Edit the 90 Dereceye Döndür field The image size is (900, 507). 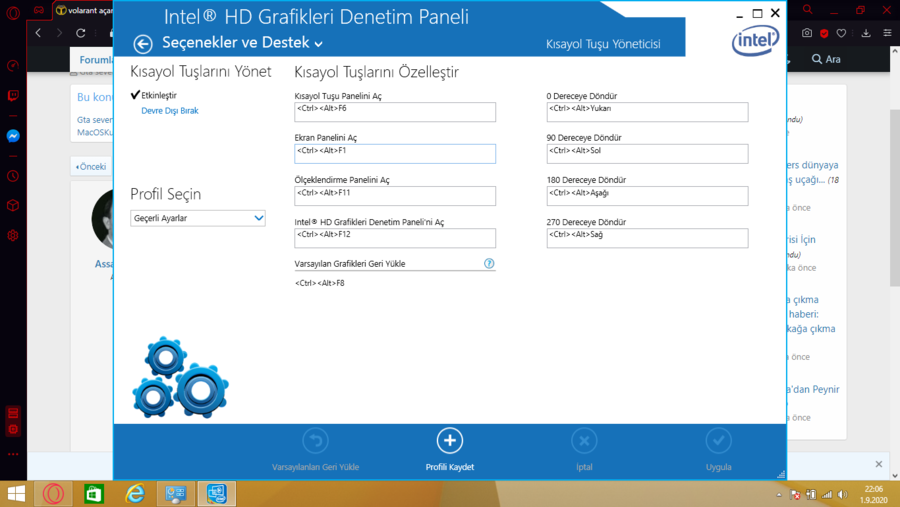pyautogui.click(x=647, y=154)
